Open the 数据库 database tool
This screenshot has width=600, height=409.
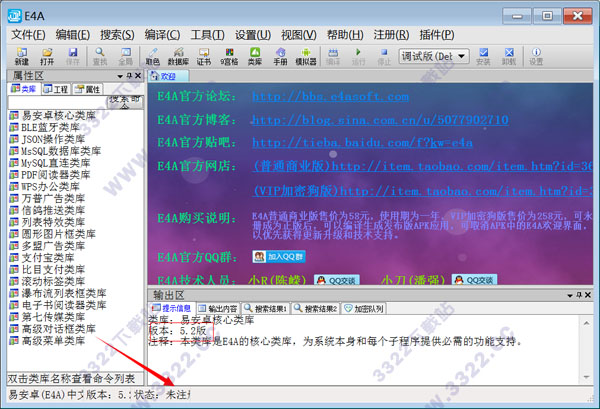tap(178, 57)
